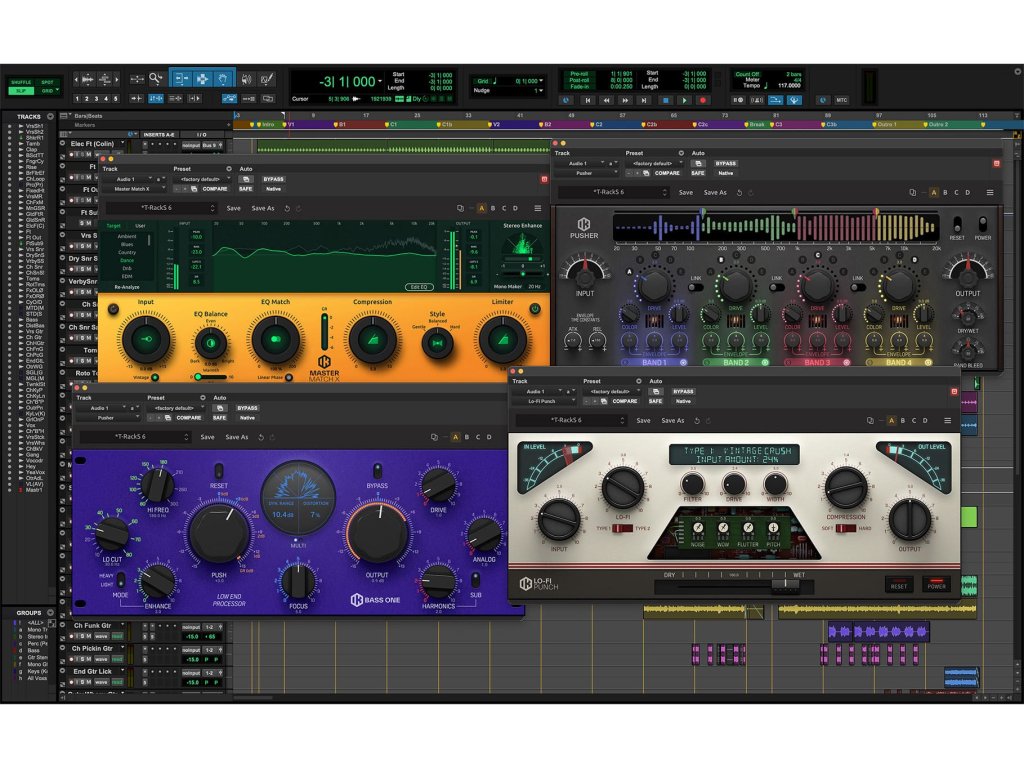Open the Master Match X plug-in selector dropdown
Viewport: 1024px width, 768px height.
click(x=135, y=189)
